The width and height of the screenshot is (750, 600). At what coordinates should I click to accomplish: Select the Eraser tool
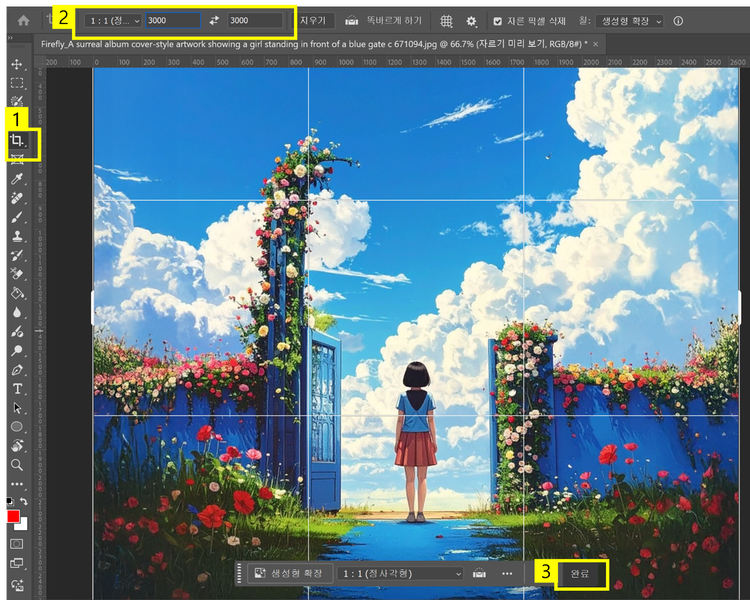(x=17, y=274)
